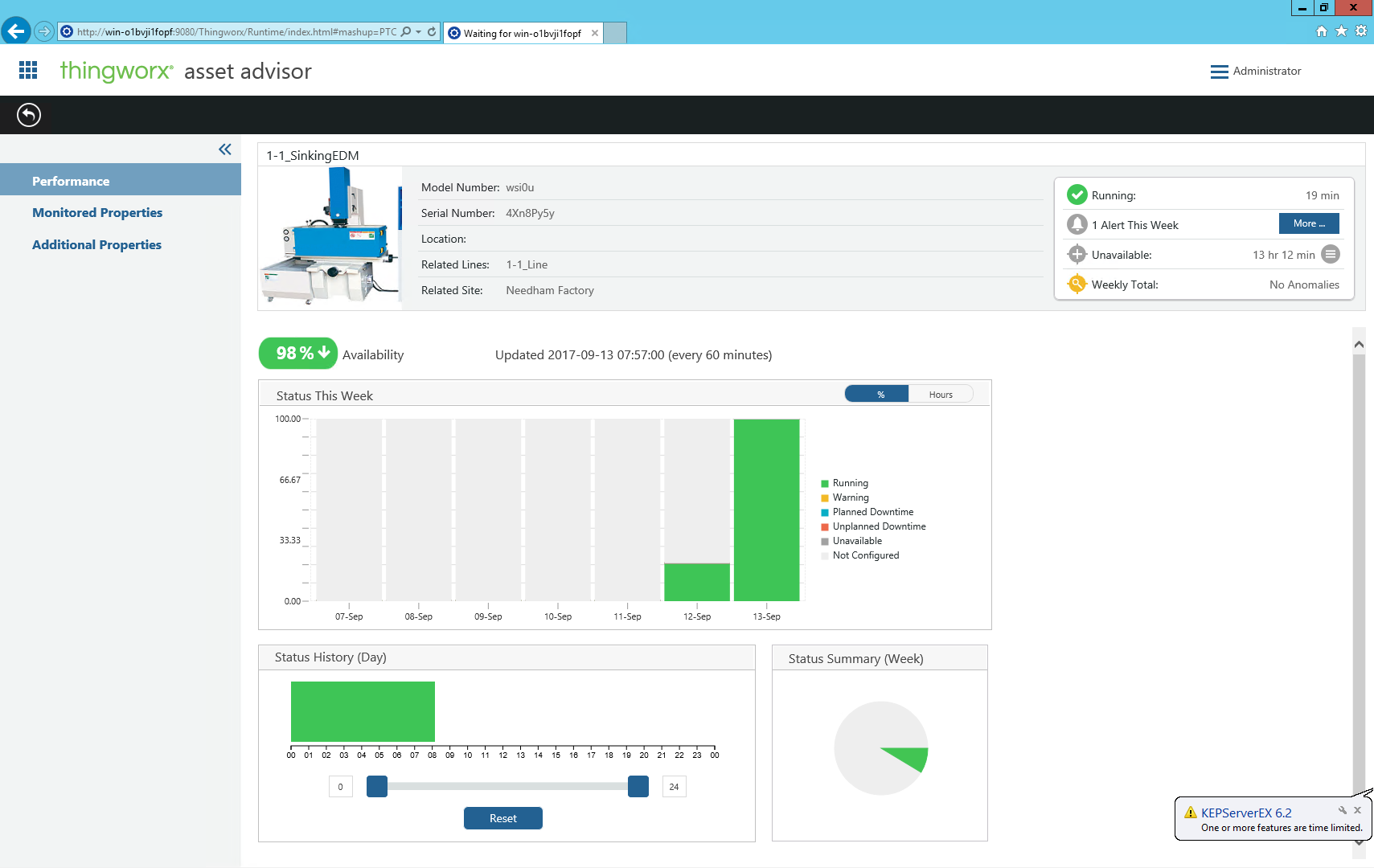Open a new browser tab
This screenshot has width=1374, height=868.
pos(615,33)
